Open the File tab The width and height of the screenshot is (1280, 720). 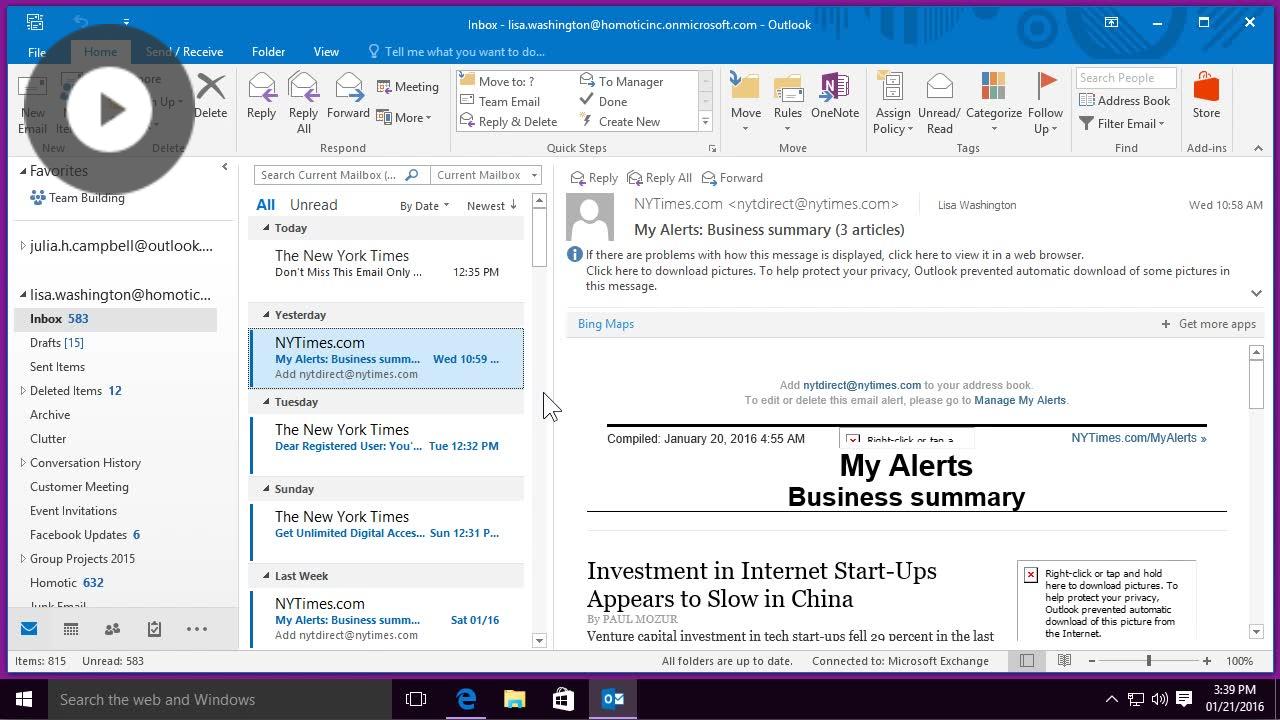click(x=37, y=52)
